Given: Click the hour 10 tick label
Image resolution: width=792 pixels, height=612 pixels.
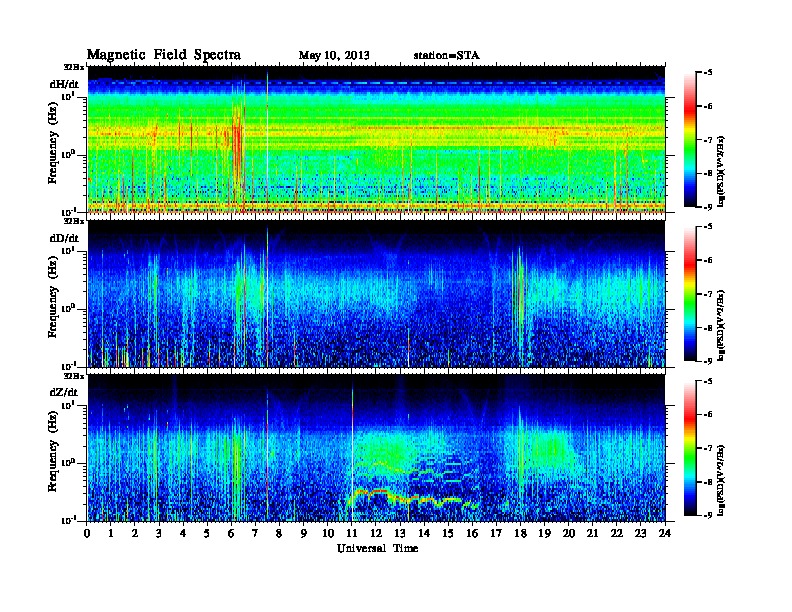Looking at the screenshot, I should click(x=328, y=533).
